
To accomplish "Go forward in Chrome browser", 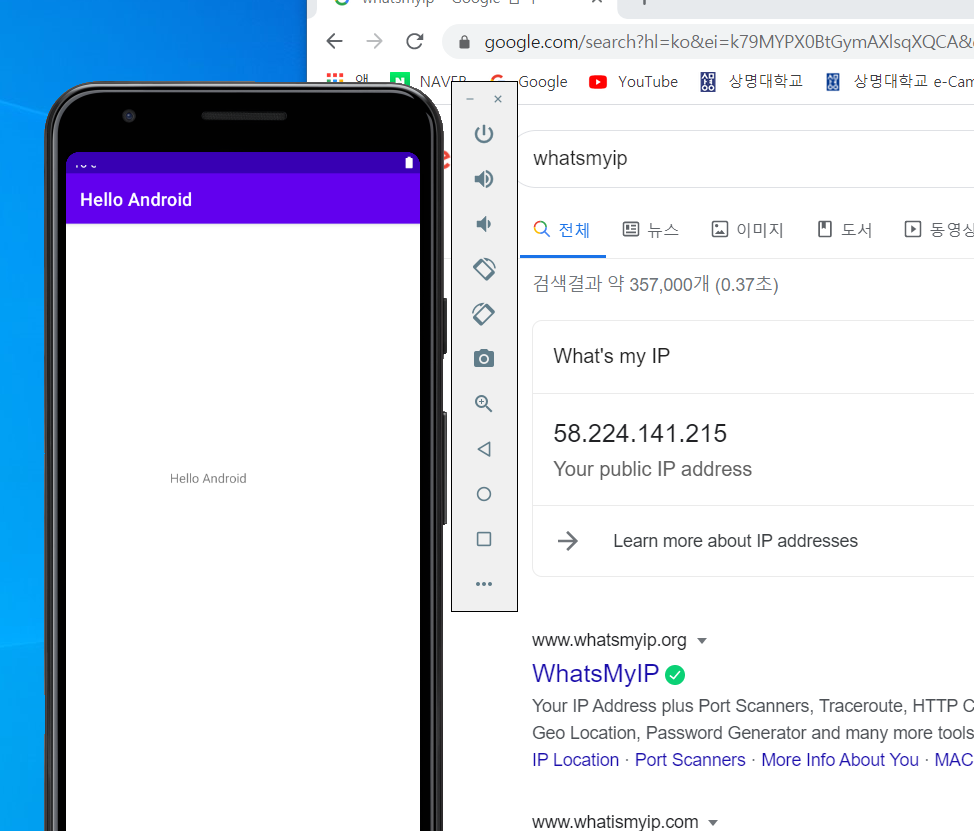I will click(375, 42).
